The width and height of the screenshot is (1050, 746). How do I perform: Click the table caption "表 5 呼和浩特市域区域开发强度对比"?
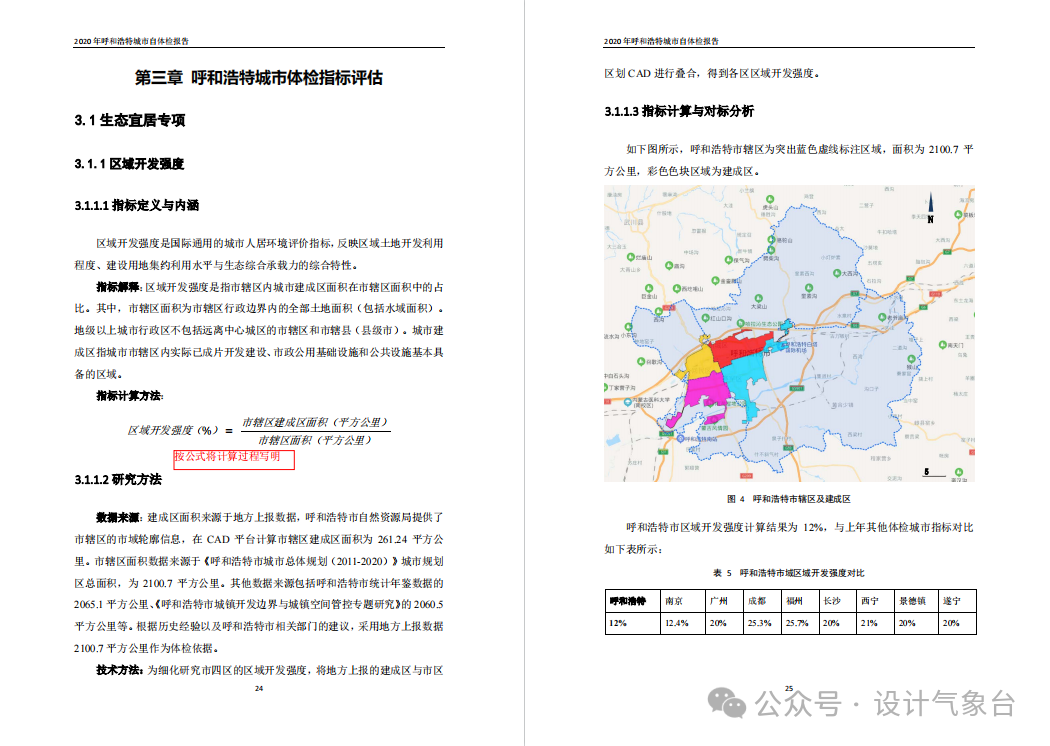click(x=789, y=573)
